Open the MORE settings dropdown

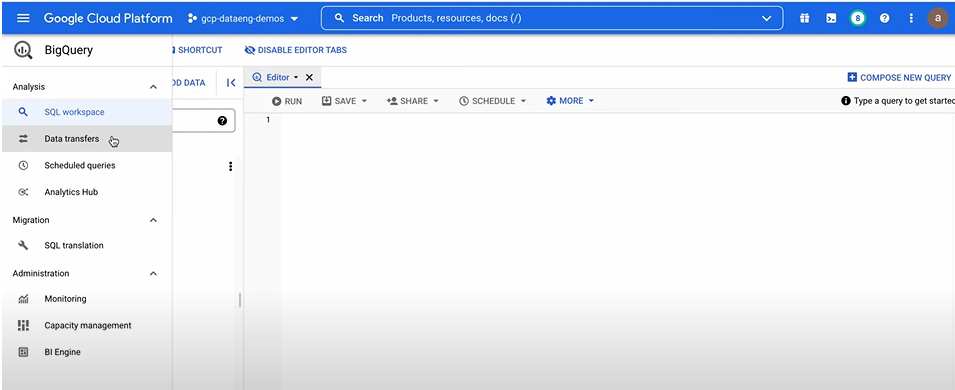coord(570,101)
